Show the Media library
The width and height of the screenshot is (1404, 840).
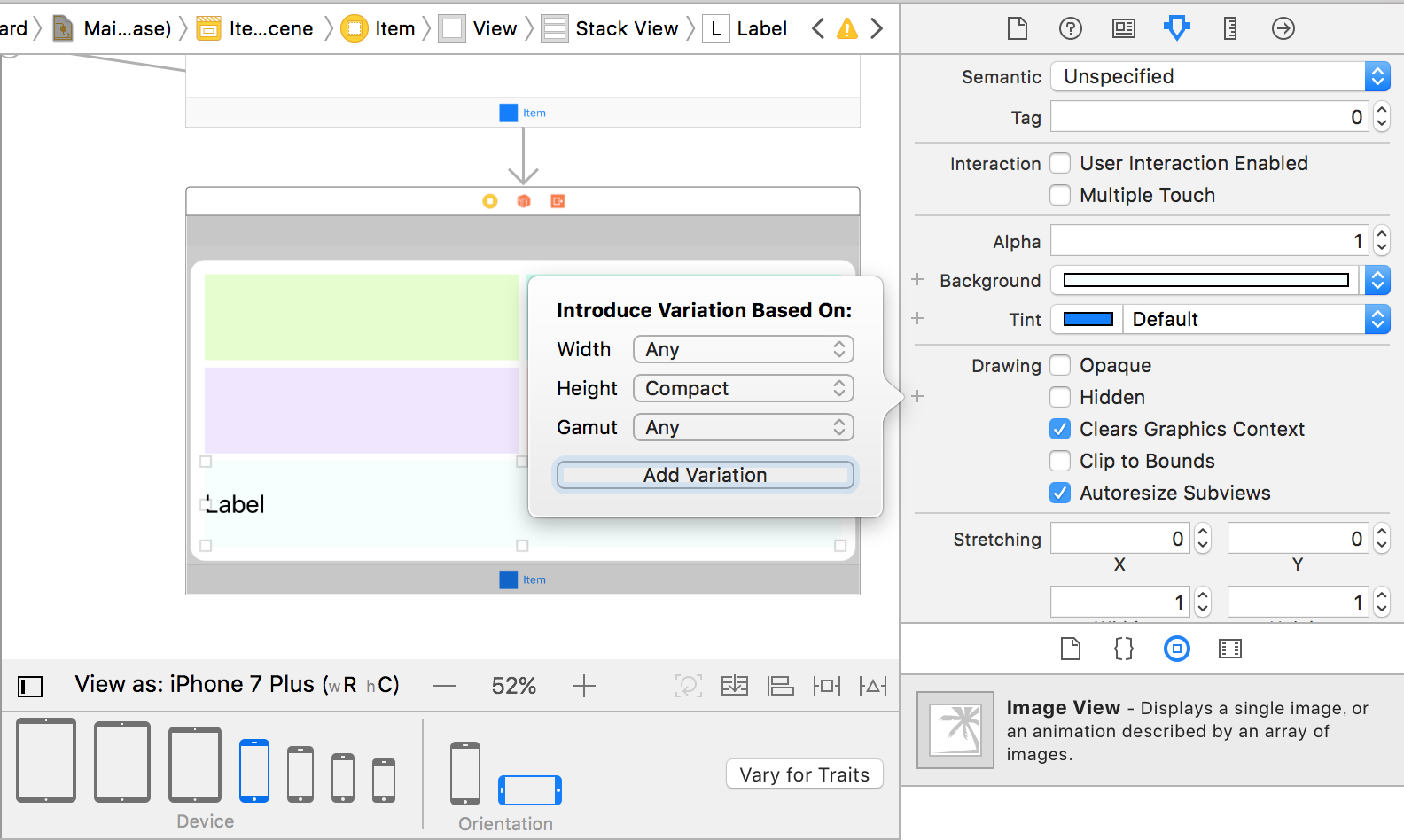tap(1230, 649)
